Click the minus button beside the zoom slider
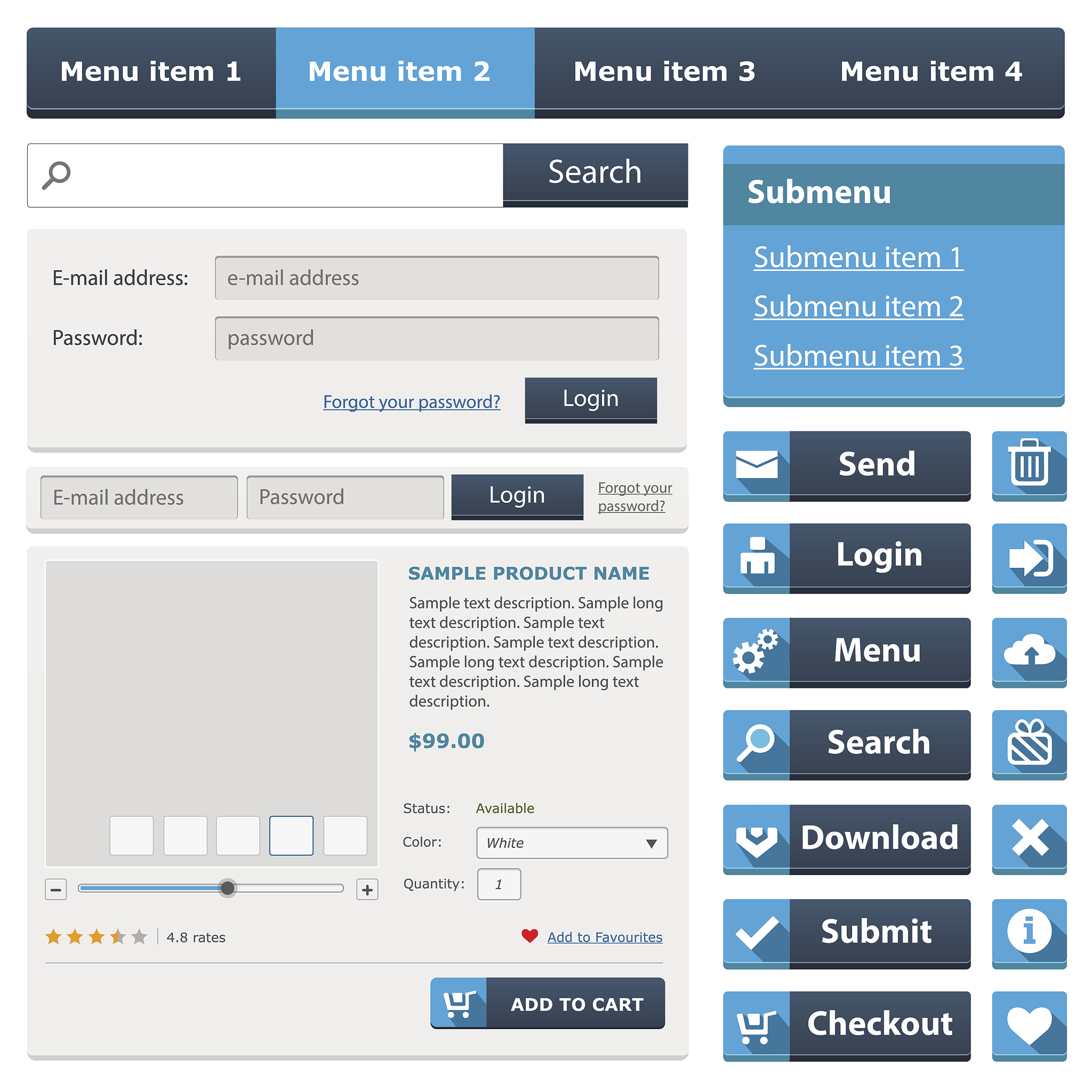1092x1092 pixels. [x=55, y=889]
